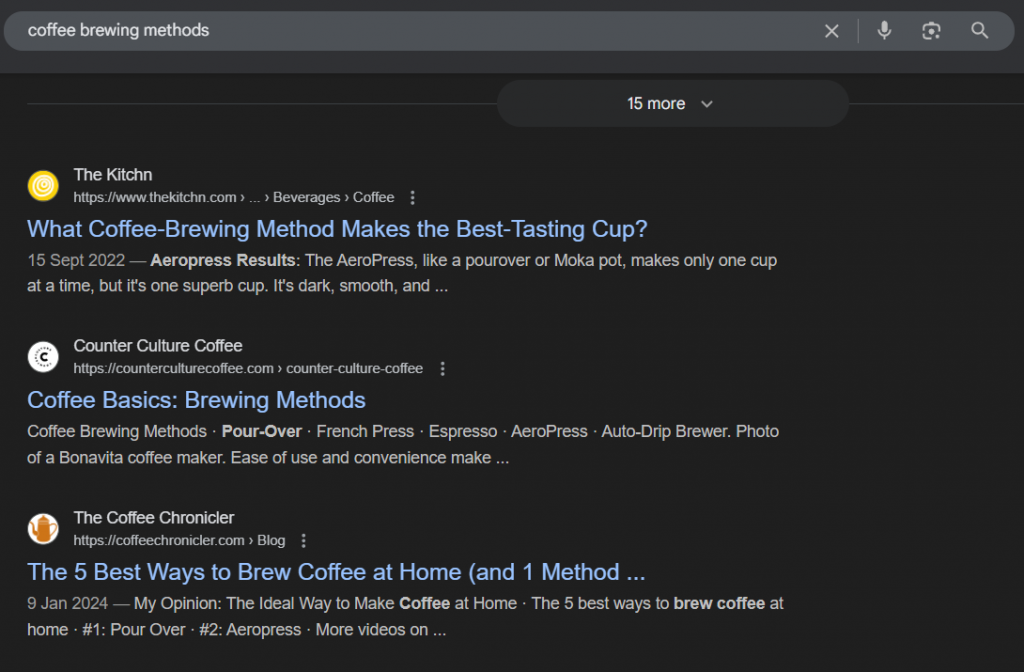Click the Beverages breadcrumb under The Kitchn

307,197
